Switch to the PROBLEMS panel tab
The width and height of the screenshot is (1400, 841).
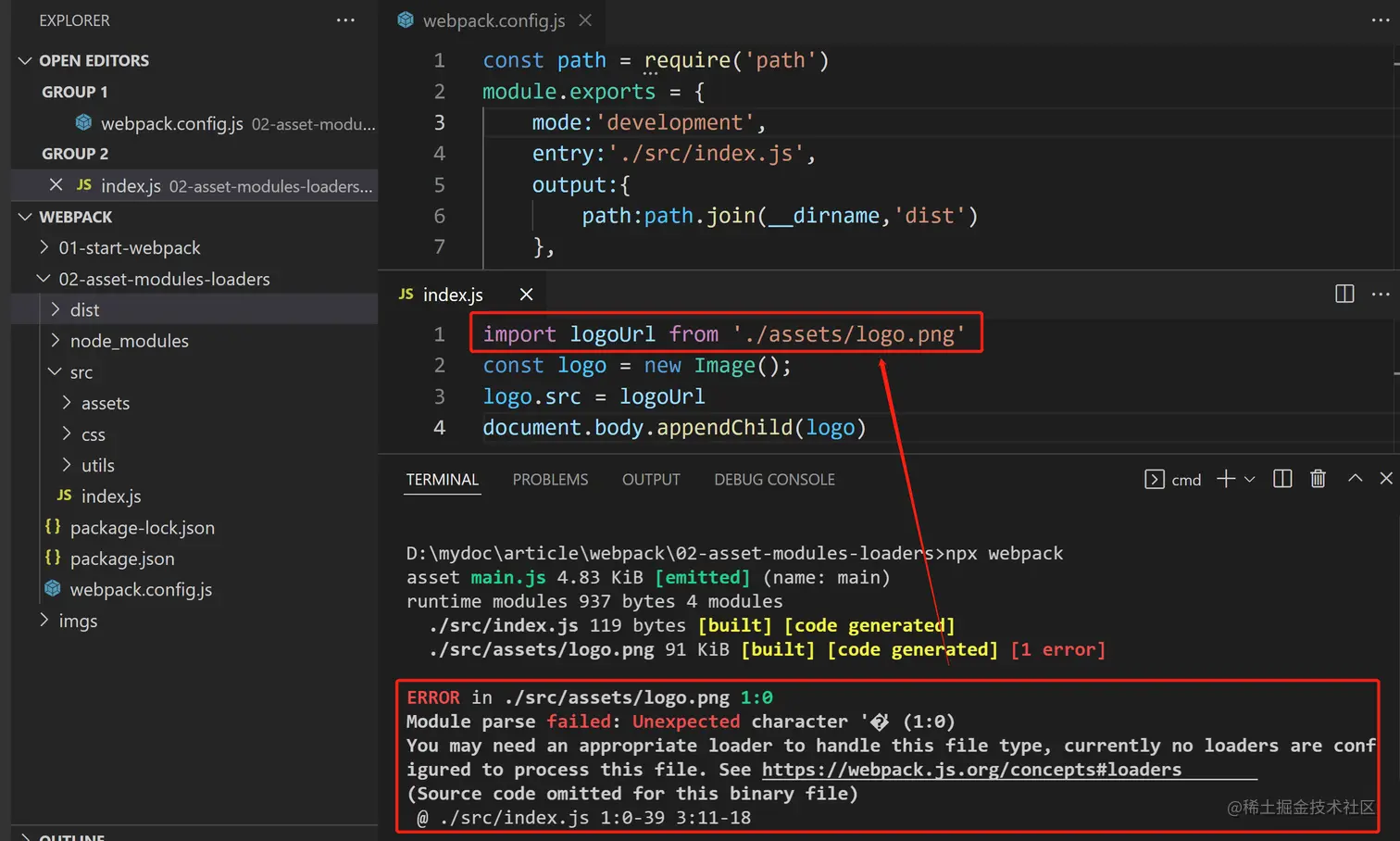pyautogui.click(x=550, y=479)
